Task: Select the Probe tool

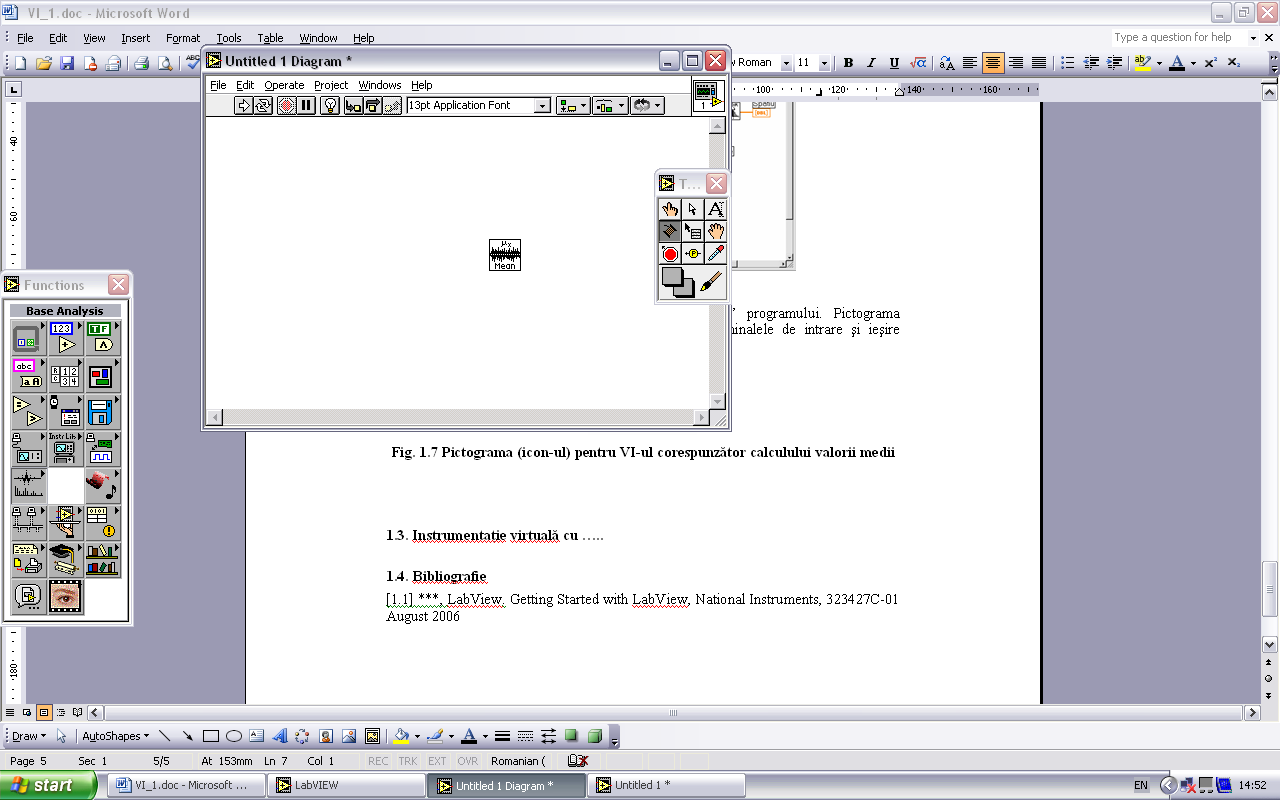Action: tap(693, 254)
